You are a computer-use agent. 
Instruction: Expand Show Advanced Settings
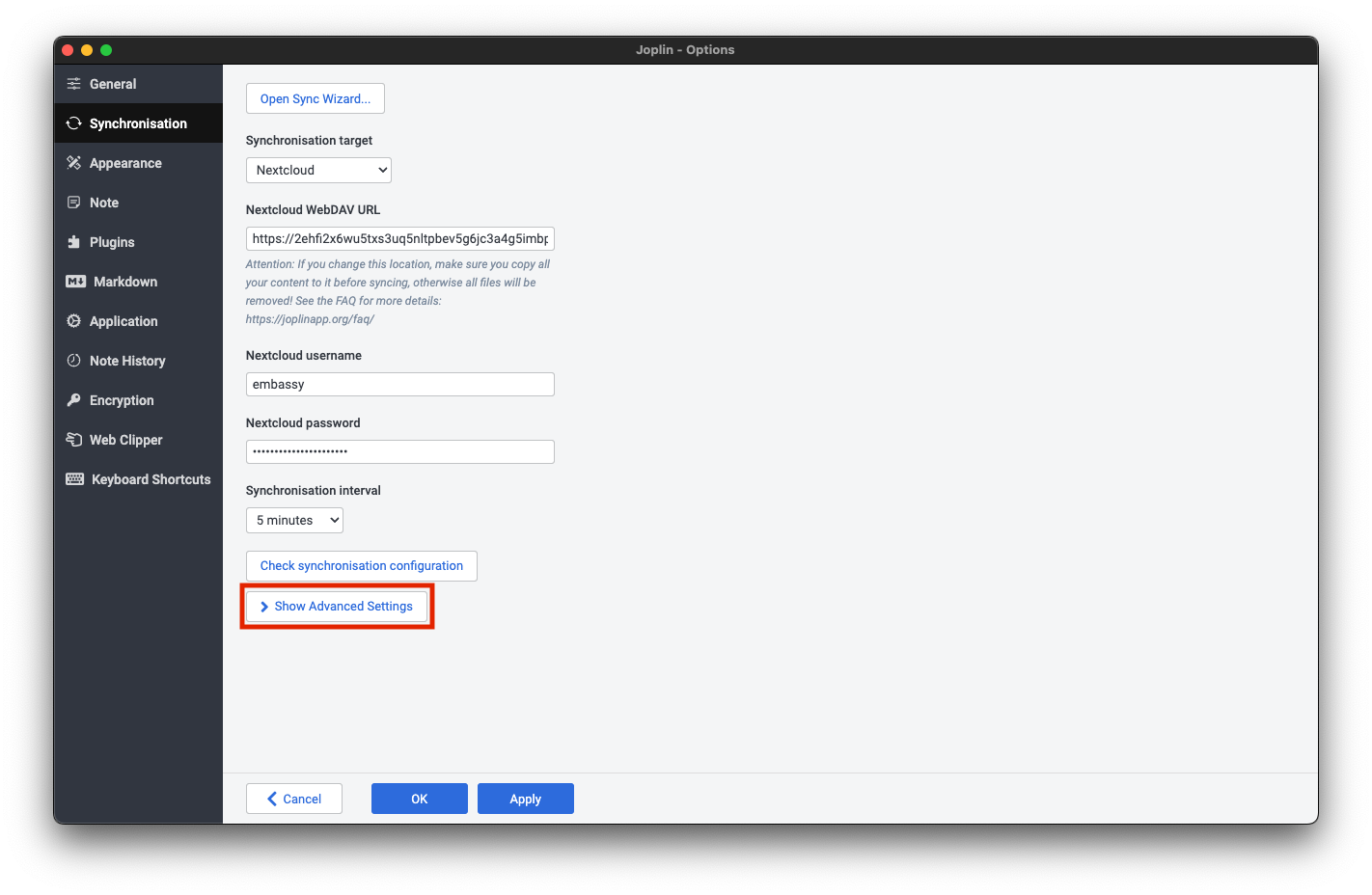[x=337, y=606]
